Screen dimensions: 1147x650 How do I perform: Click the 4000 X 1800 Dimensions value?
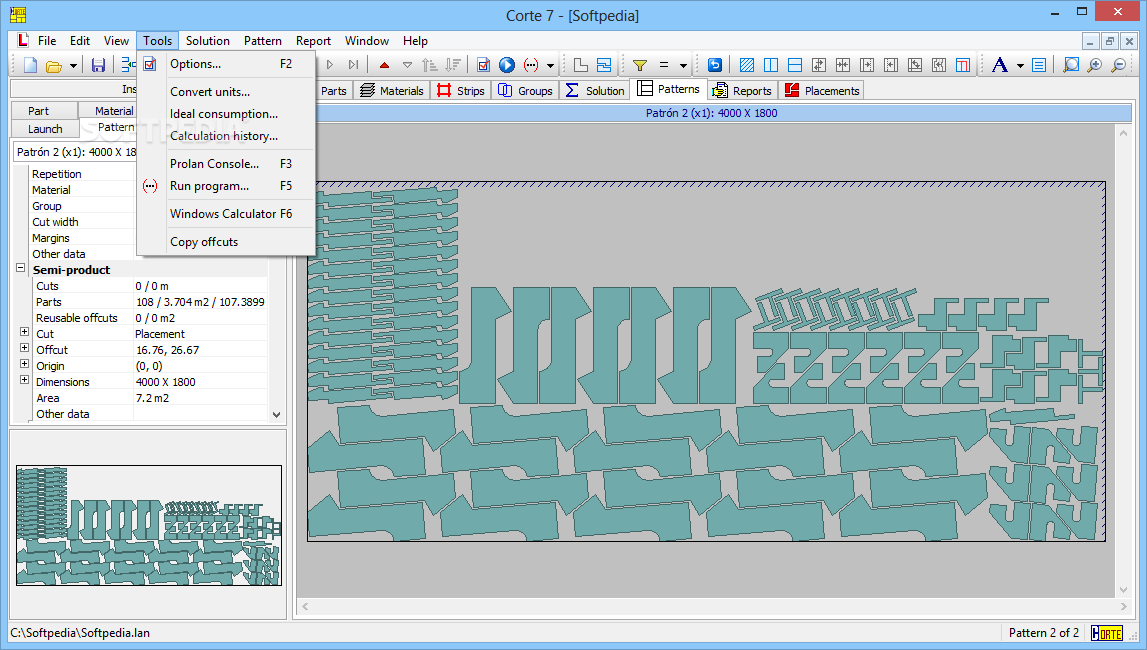165,382
